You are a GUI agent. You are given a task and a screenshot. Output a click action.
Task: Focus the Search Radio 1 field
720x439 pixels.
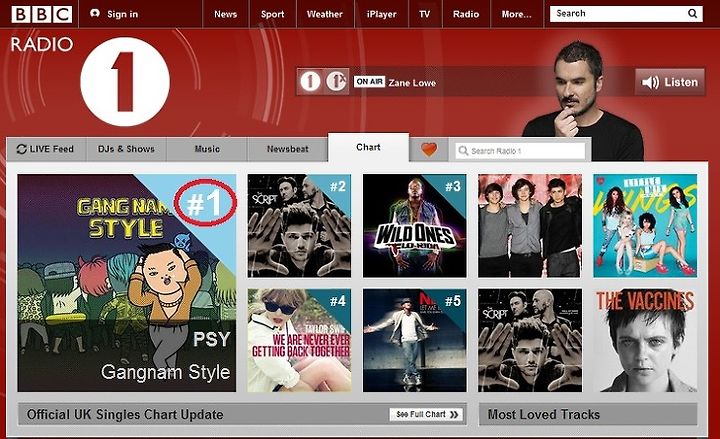(520, 151)
